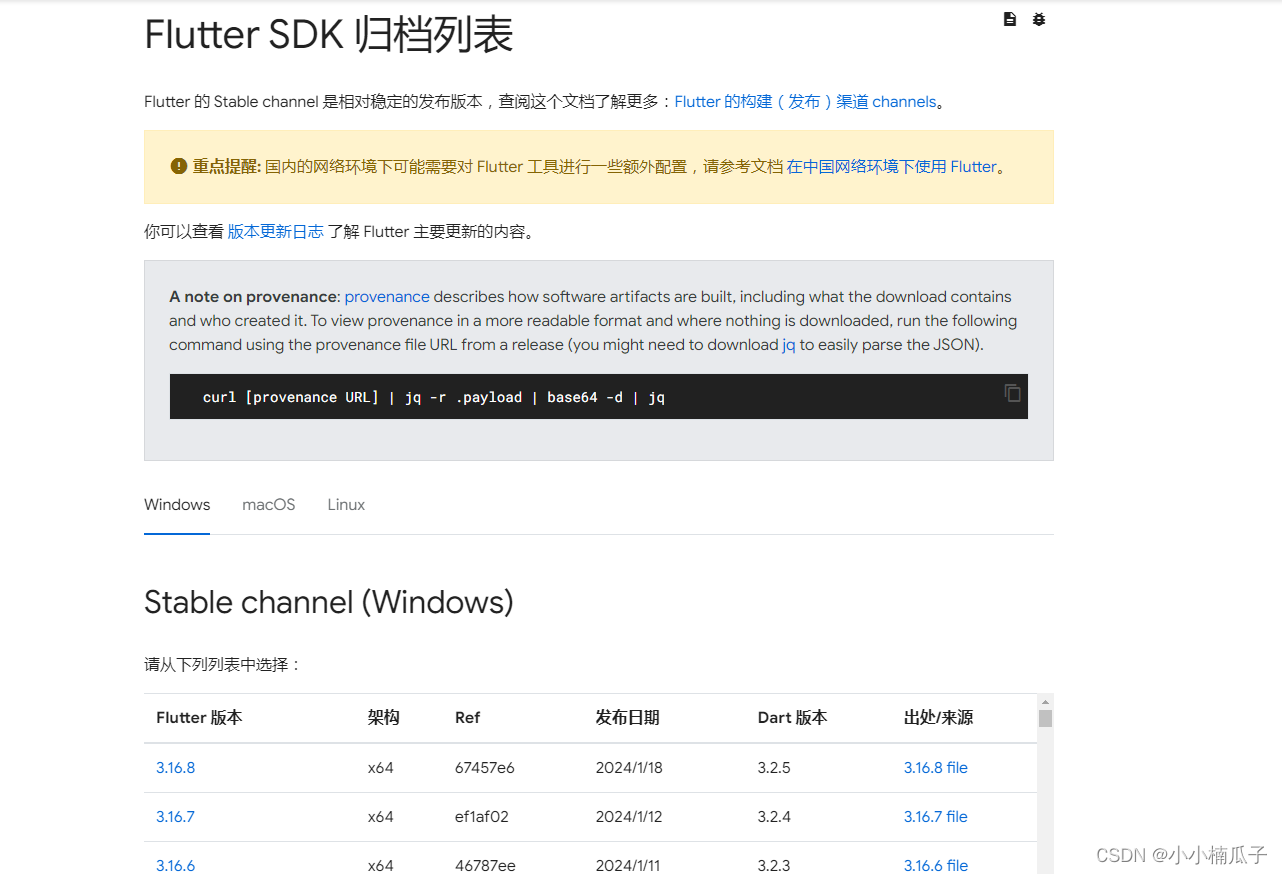Click the Flutter SDK 归档列表 page title
This screenshot has width=1282, height=874.
point(328,34)
